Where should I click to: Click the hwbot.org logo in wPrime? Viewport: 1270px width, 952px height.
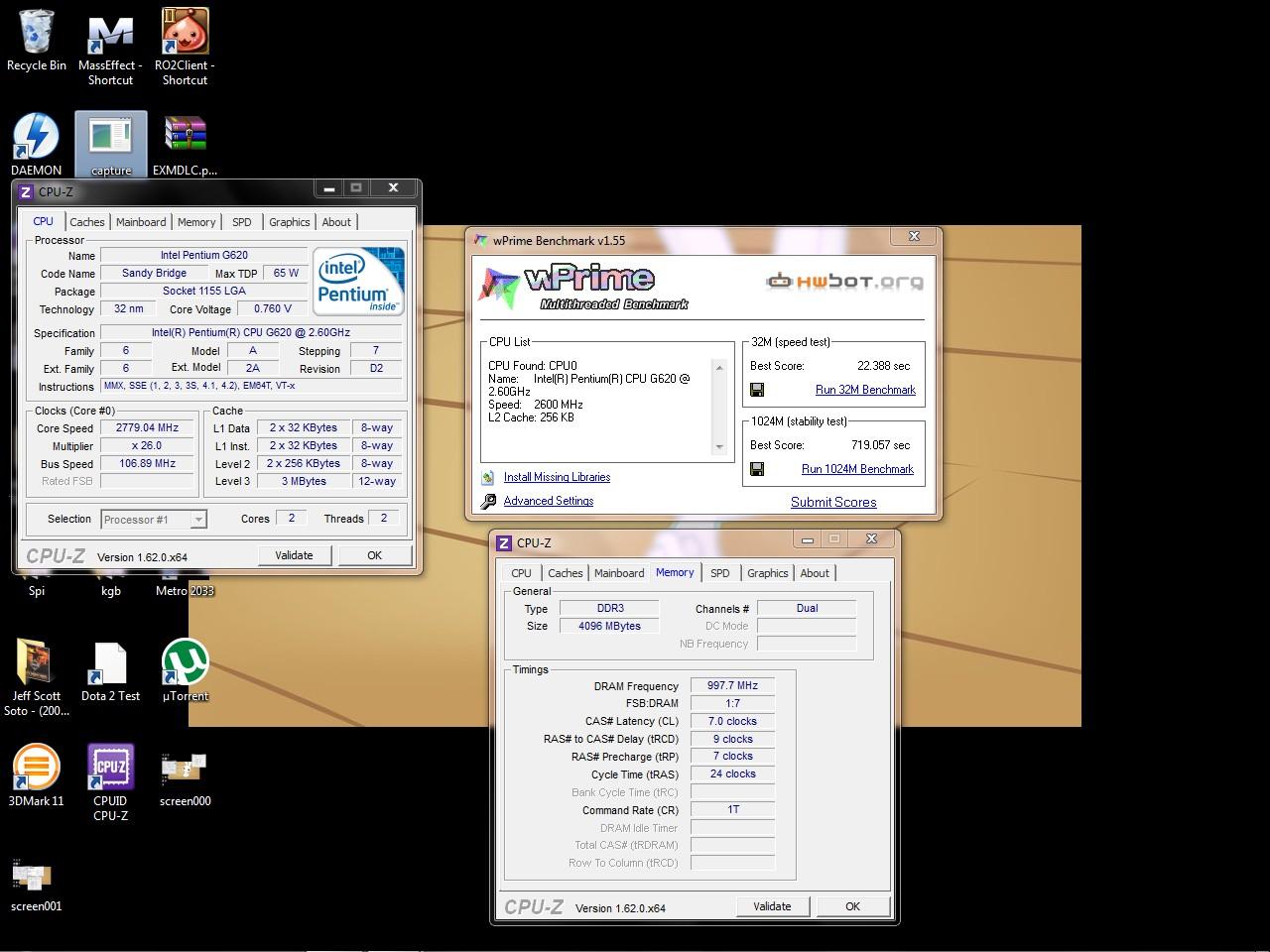pos(844,281)
